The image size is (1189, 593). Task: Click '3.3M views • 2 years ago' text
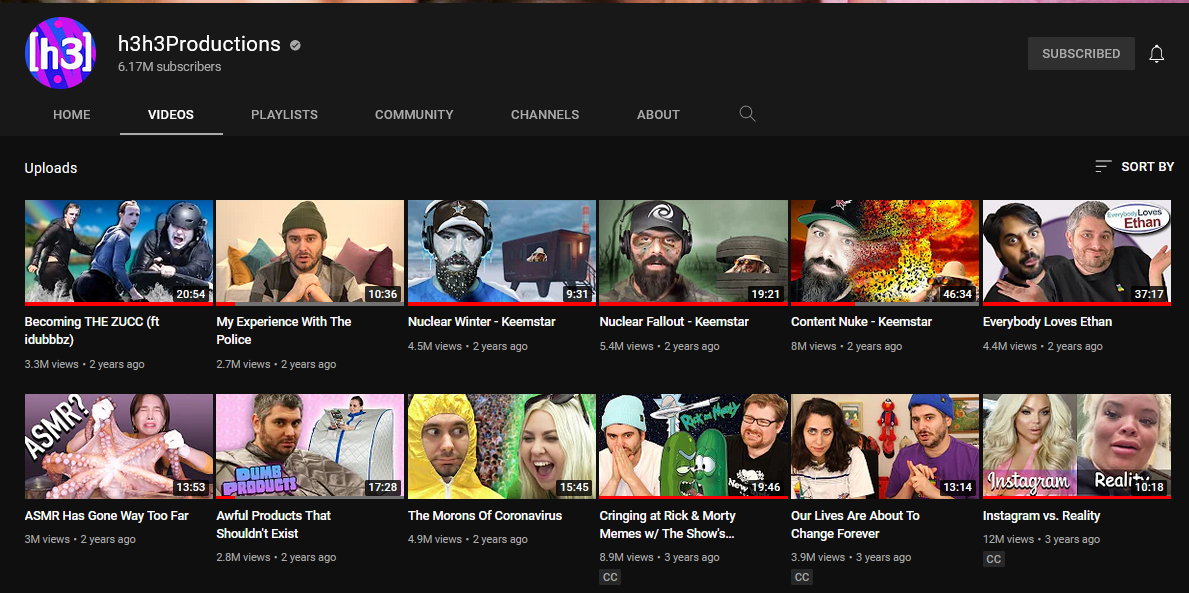tap(84, 364)
